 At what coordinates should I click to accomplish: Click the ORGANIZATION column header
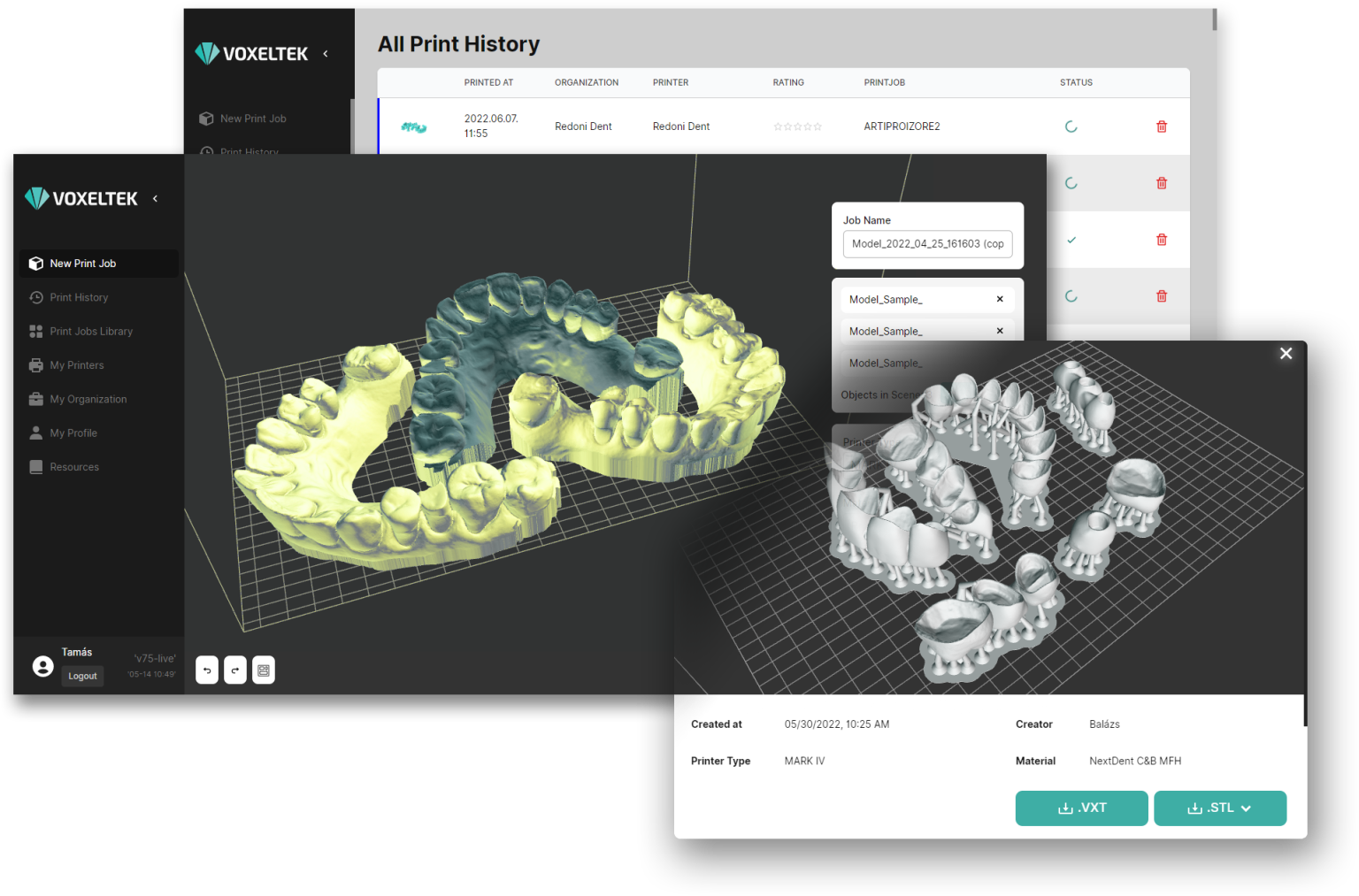pyautogui.click(x=587, y=82)
